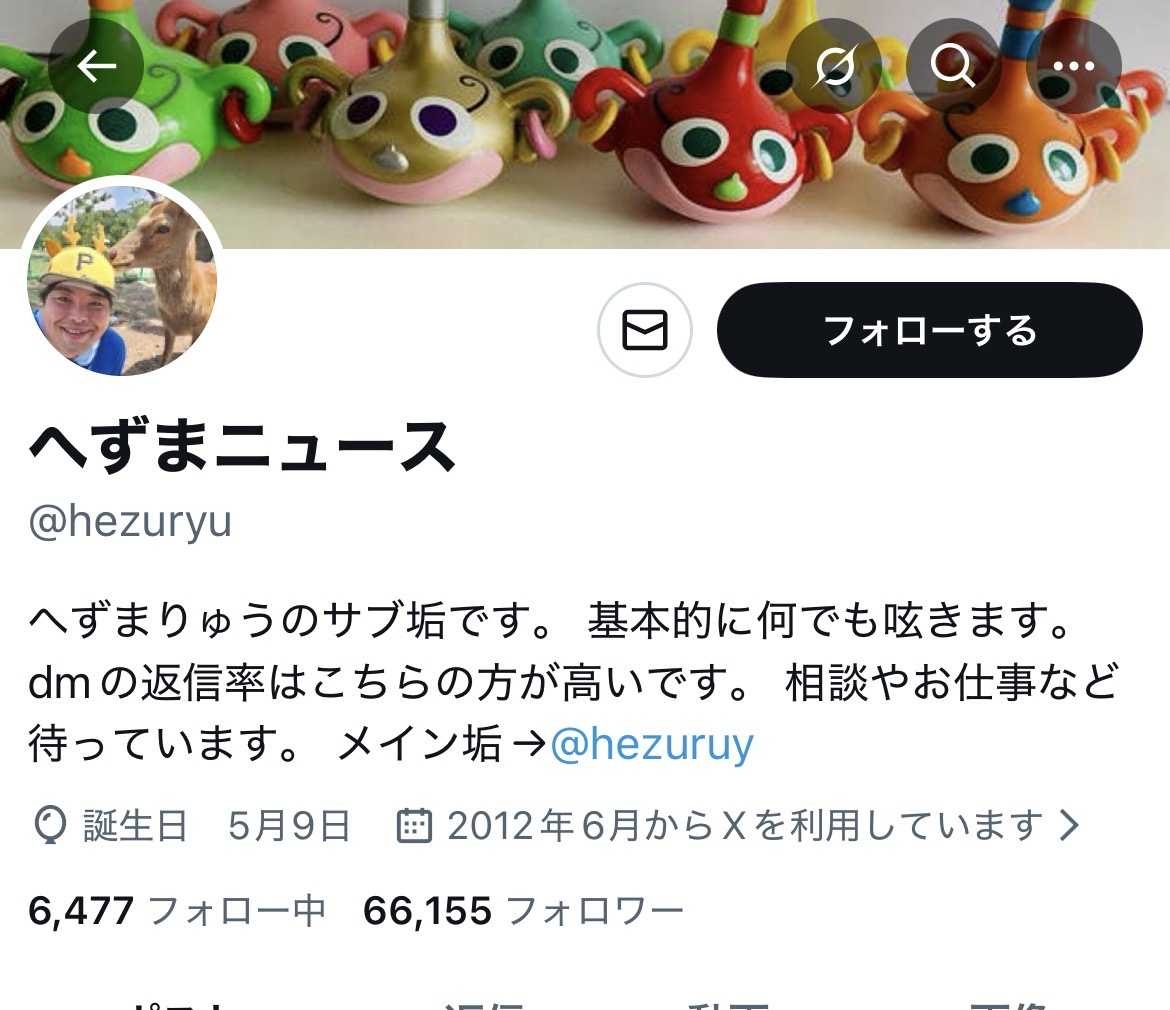The width and height of the screenshot is (1170, 1010).
Task: Select the posts tab at bottom left
Action: [x=179, y=1004]
